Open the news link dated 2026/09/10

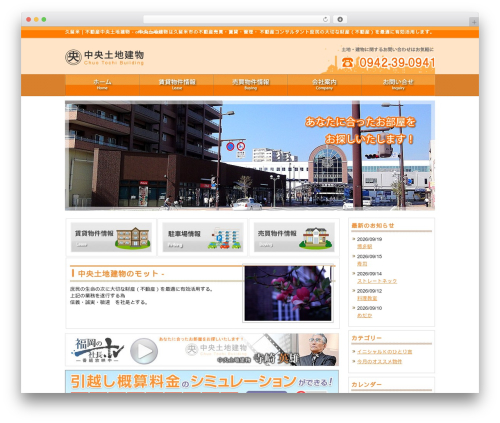click(364, 315)
